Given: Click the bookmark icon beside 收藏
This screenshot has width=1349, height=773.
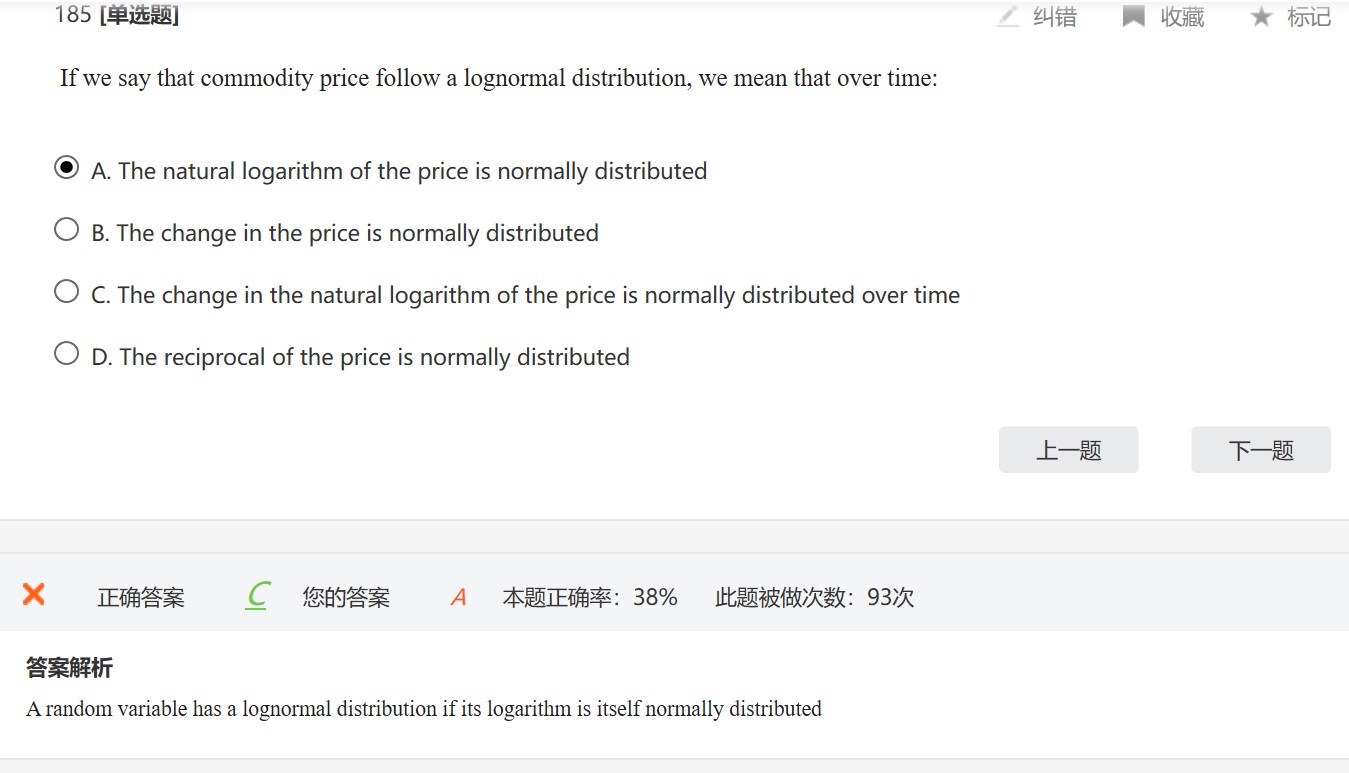Looking at the screenshot, I should (x=1133, y=17).
